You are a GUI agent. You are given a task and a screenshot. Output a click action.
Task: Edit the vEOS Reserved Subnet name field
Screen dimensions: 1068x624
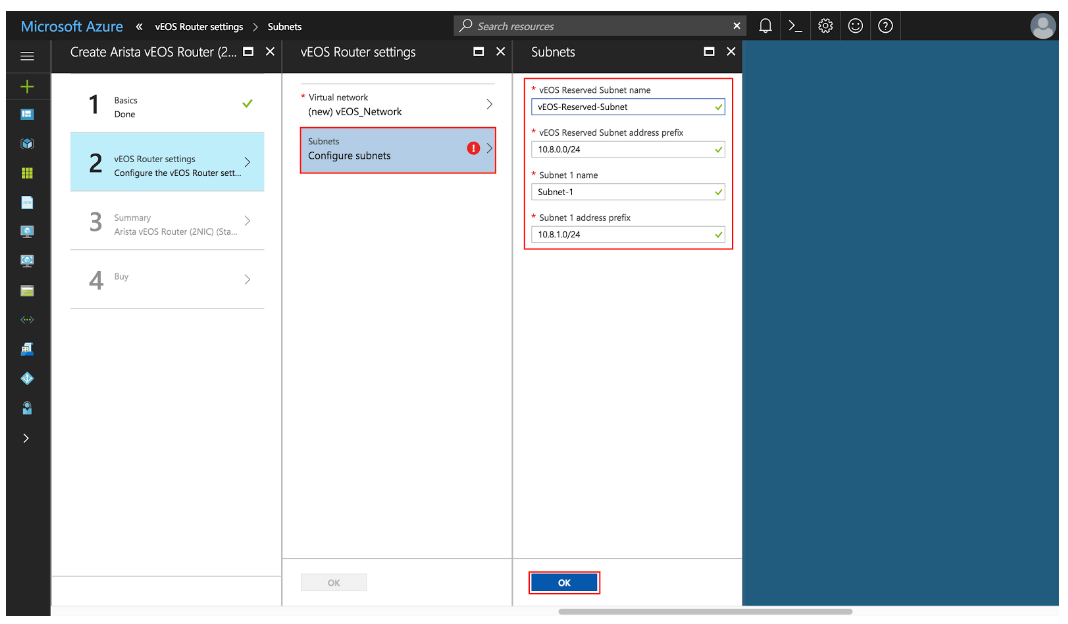(627, 107)
